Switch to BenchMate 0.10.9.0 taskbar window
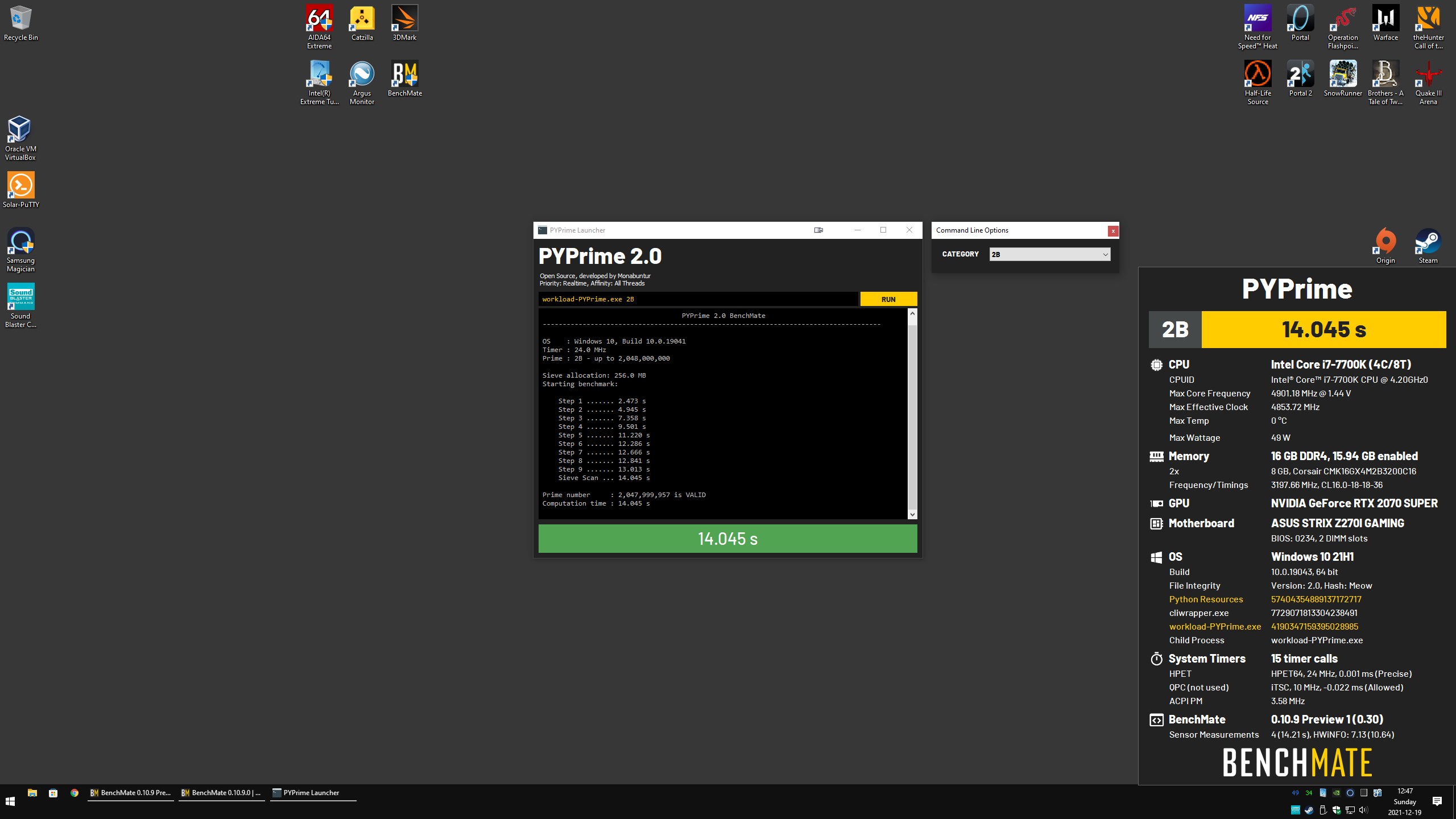The image size is (1456, 819). pyautogui.click(x=222, y=793)
